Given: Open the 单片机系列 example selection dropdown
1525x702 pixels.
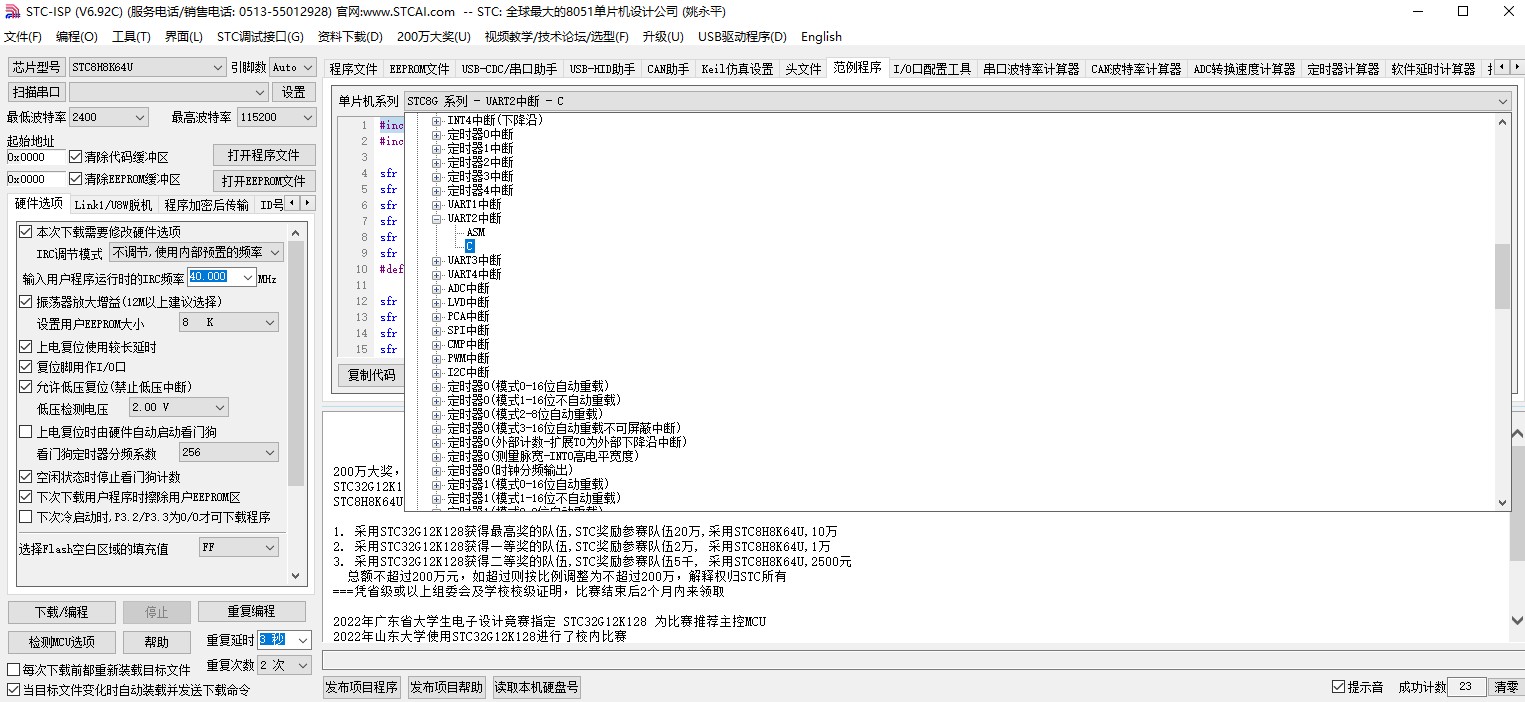Looking at the screenshot, I should coord(957,101).
